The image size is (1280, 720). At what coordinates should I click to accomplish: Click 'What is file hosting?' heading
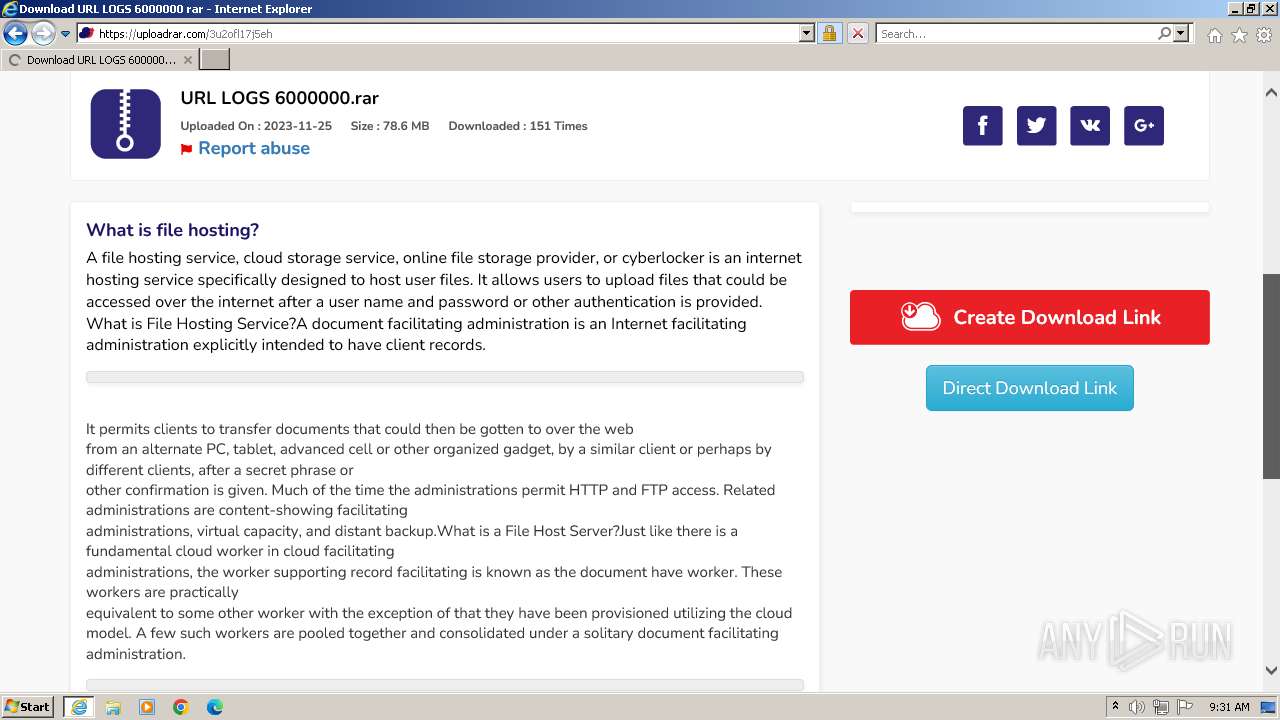coord(172,230)
